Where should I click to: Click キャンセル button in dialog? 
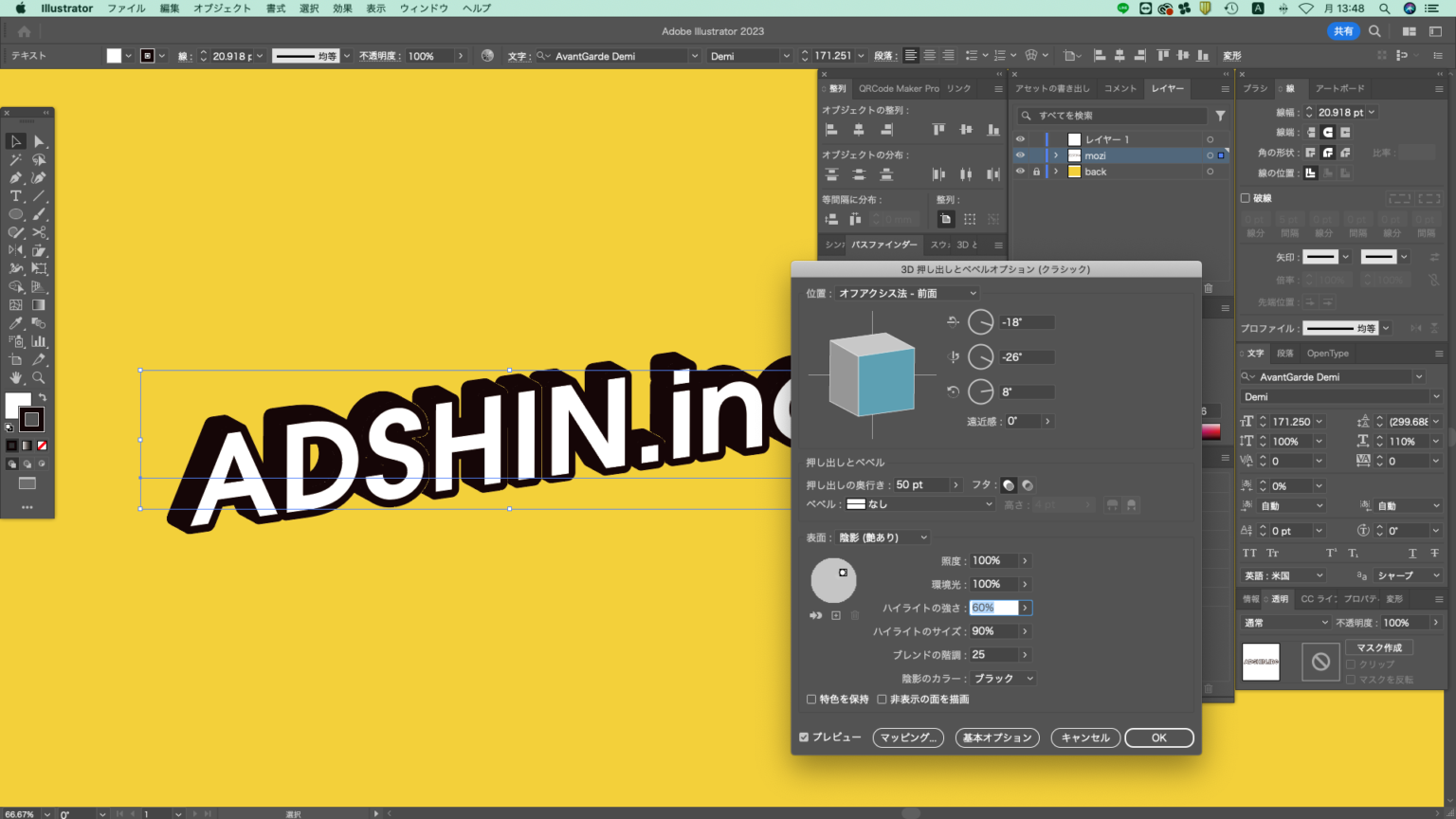click(1085, 737)
